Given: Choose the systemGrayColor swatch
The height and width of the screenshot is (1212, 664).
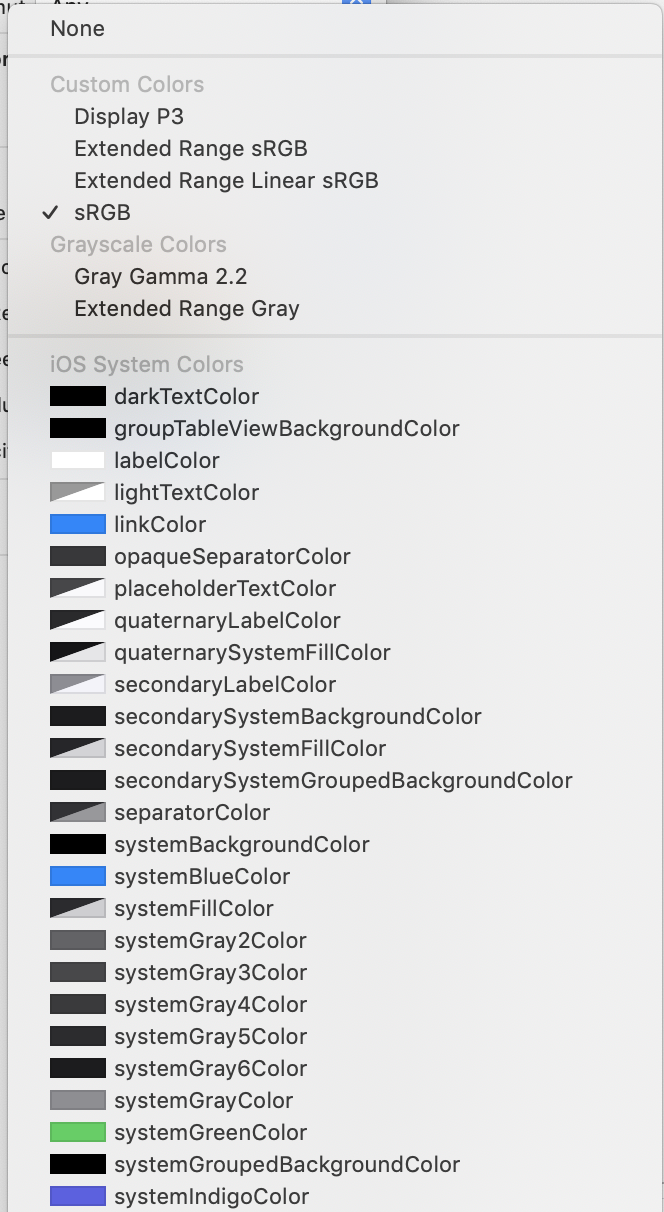Looking at the screenshot, I should (x=78, y=1101).
